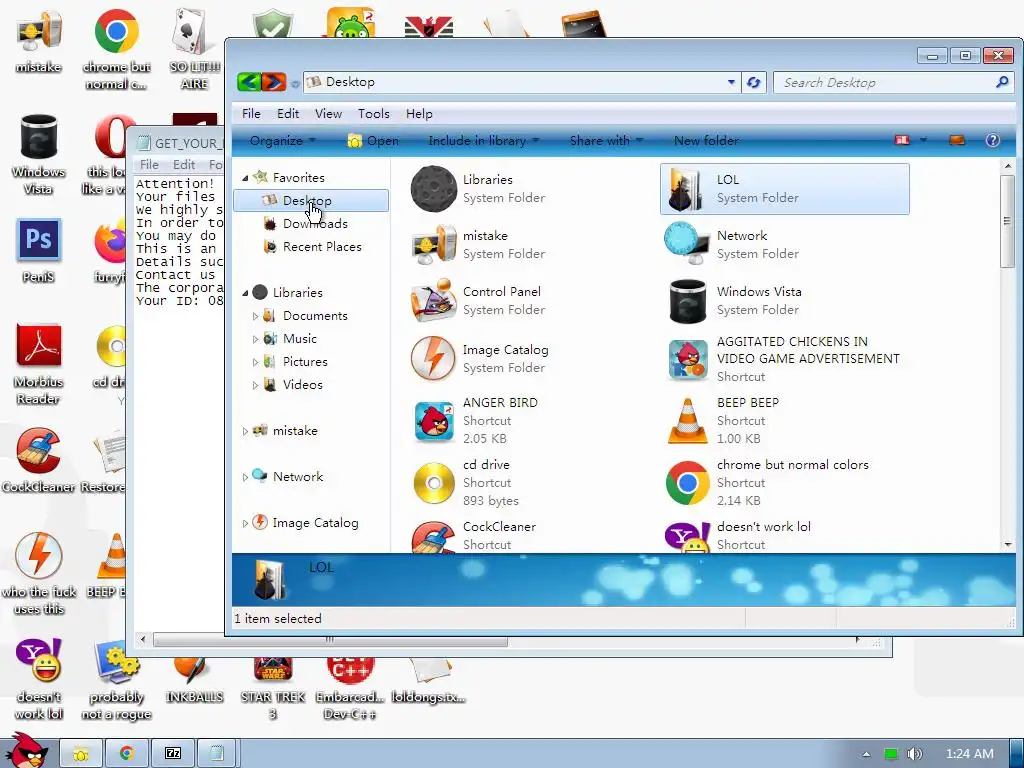Viewport: 1024px width, 768px height.
Task: Open File menu in GET_YOUR Notepad window
Action: pos(150,165)
